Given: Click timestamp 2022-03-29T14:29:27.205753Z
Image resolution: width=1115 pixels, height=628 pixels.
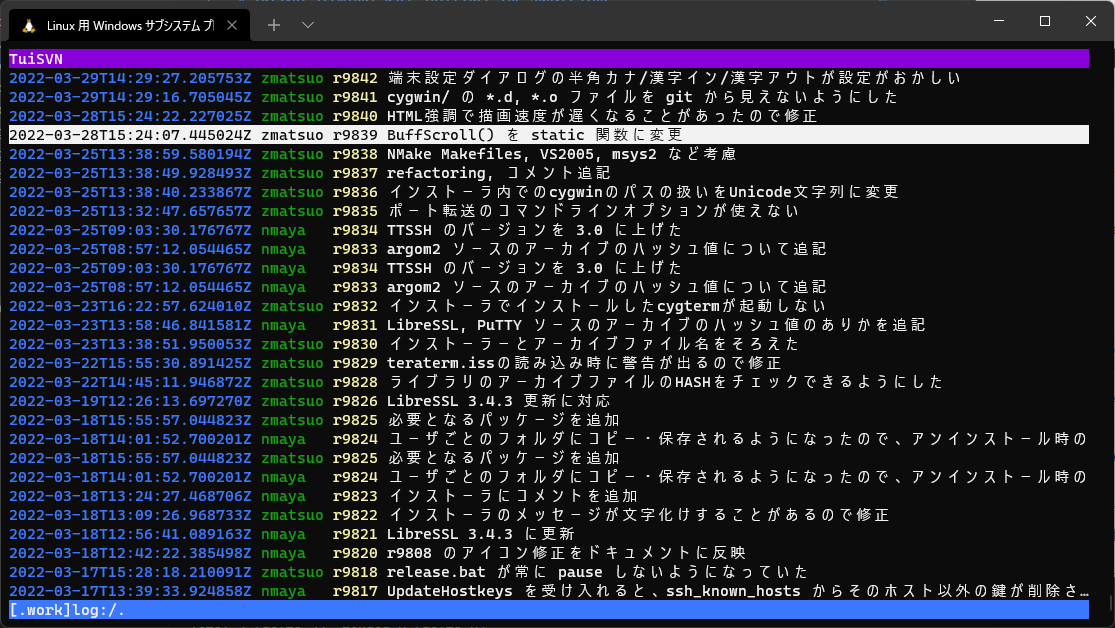Looking at the screenshot, I should pyautogui.click(x=130, y=78).
